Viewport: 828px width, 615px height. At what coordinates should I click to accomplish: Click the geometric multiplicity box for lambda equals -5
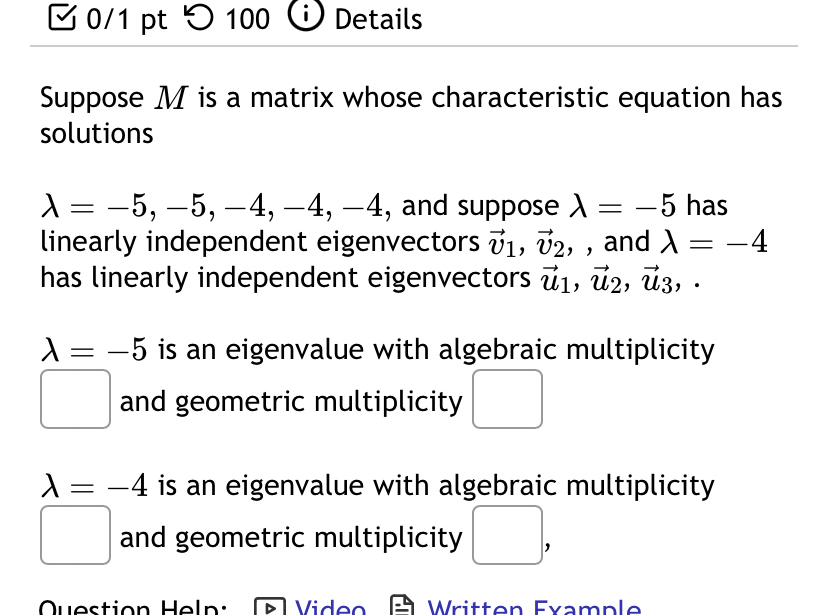pyautogui.click(x=507, y=398)
